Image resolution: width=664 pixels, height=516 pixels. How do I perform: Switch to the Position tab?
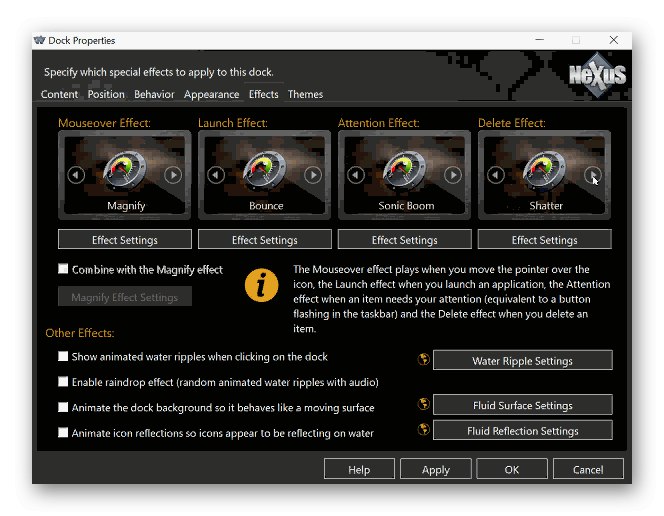click(106, 94)
